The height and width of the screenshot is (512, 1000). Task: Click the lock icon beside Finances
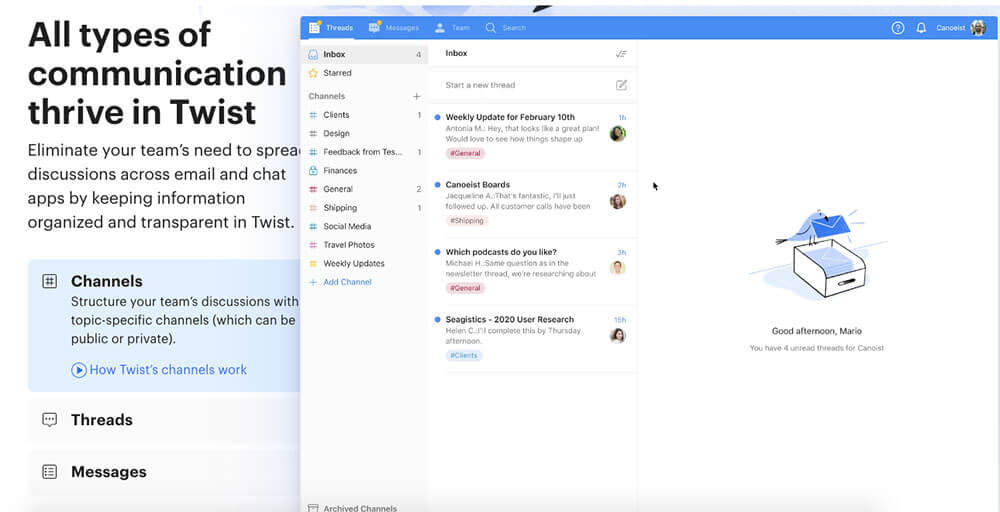coord(313,171)
